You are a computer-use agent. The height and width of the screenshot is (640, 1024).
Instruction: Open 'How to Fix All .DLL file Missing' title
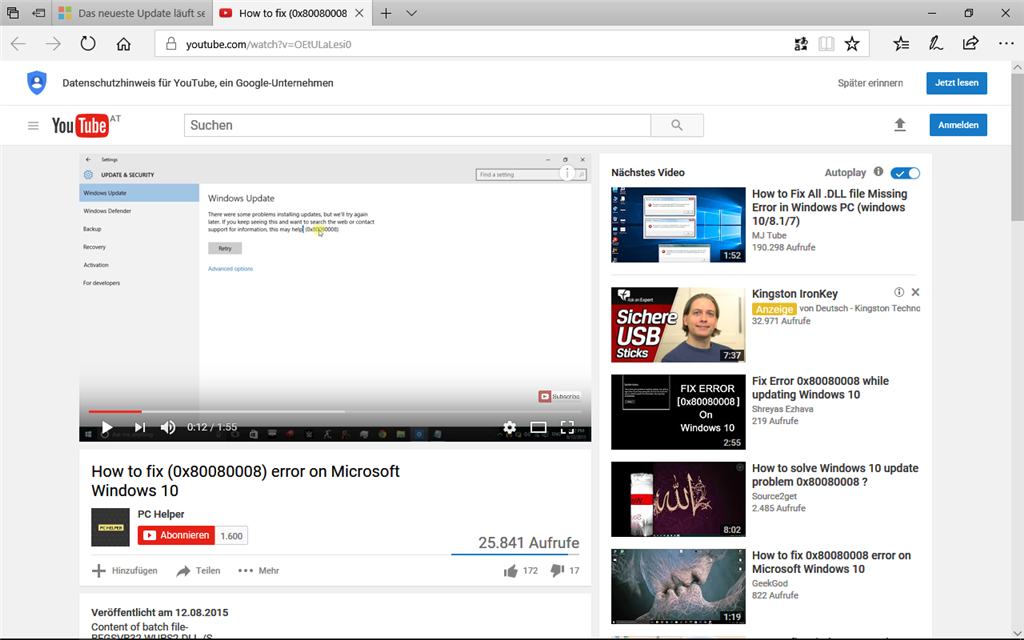[x=829, y=207]
